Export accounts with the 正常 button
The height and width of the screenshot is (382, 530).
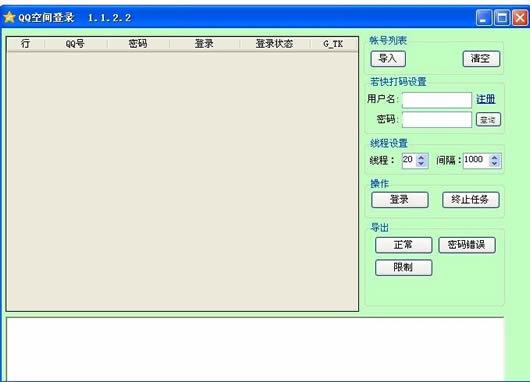coord(404,245)
